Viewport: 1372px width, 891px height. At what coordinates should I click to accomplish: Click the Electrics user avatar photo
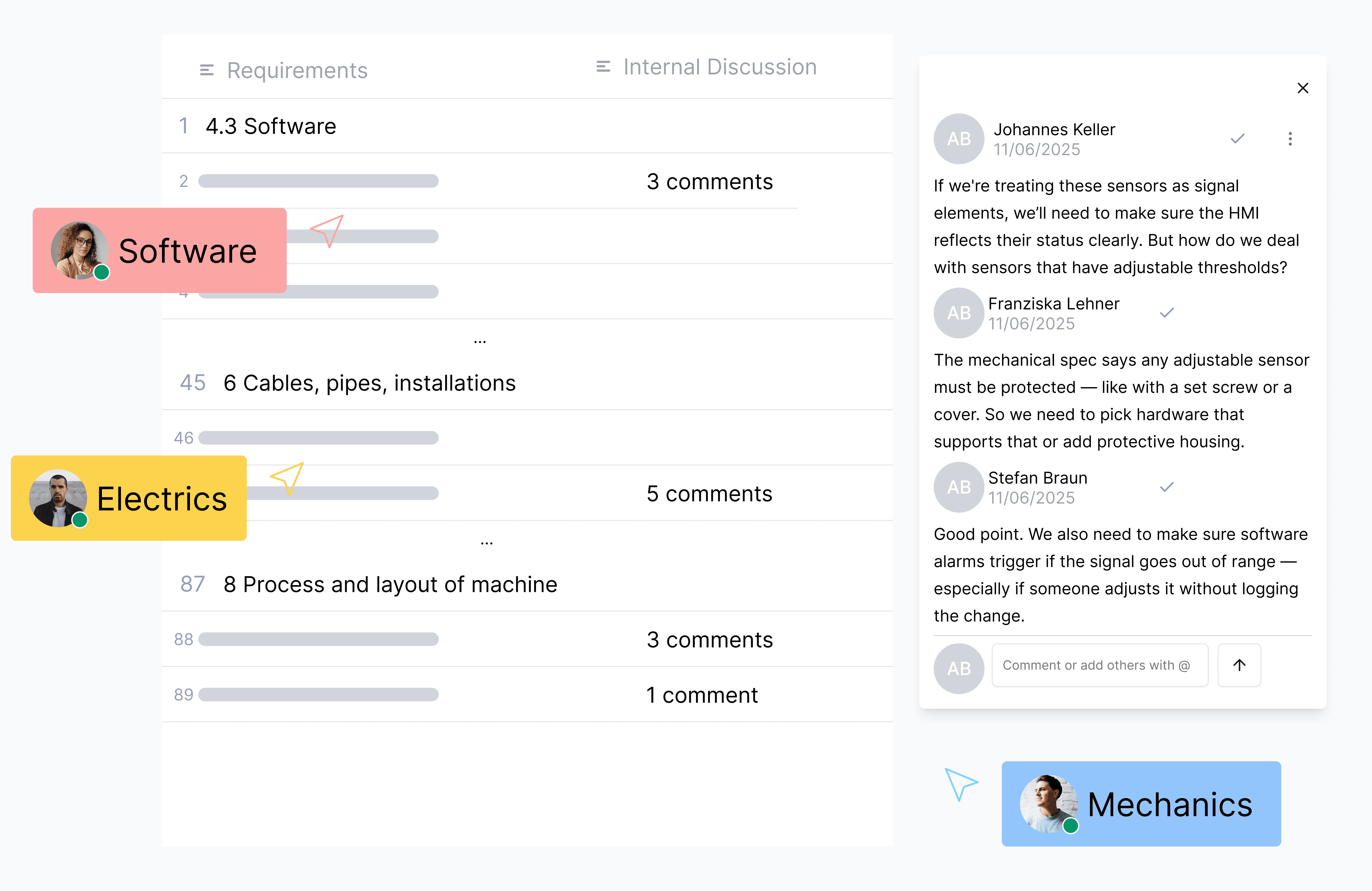tap(58, 498)
